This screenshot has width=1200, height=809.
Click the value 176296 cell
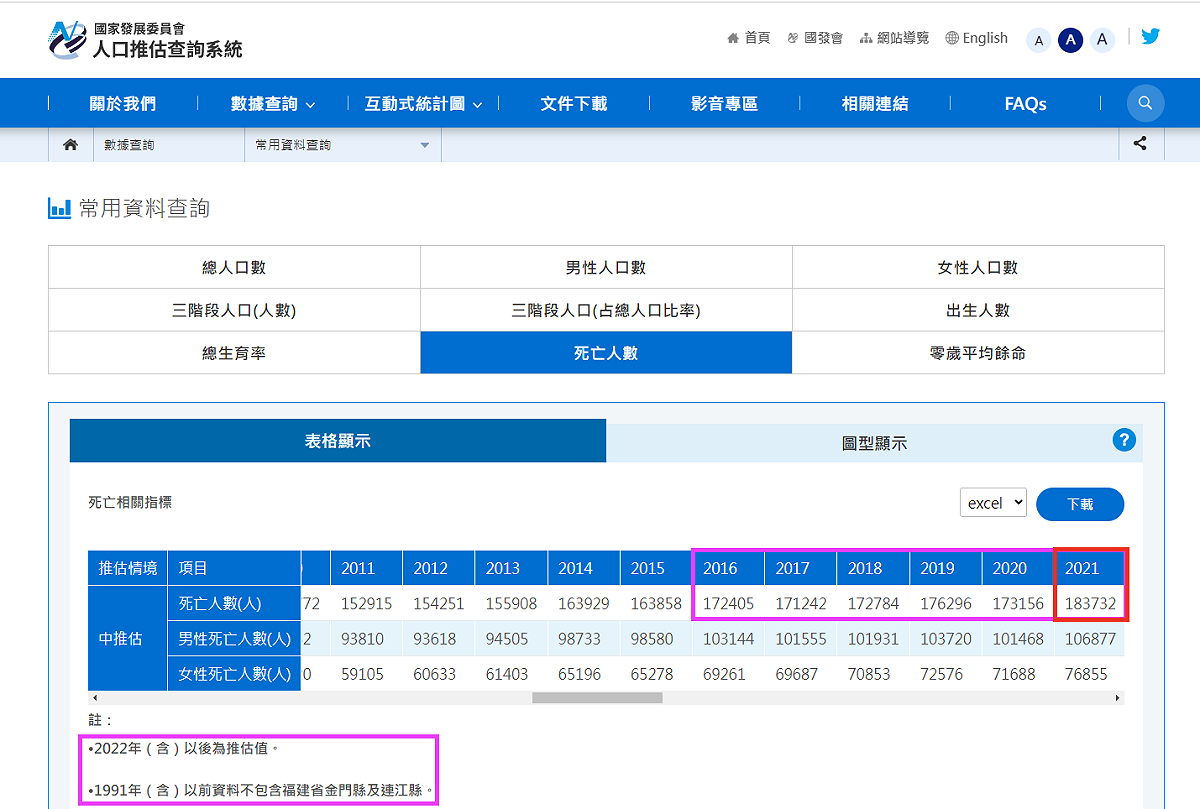[x=946, y=603]
